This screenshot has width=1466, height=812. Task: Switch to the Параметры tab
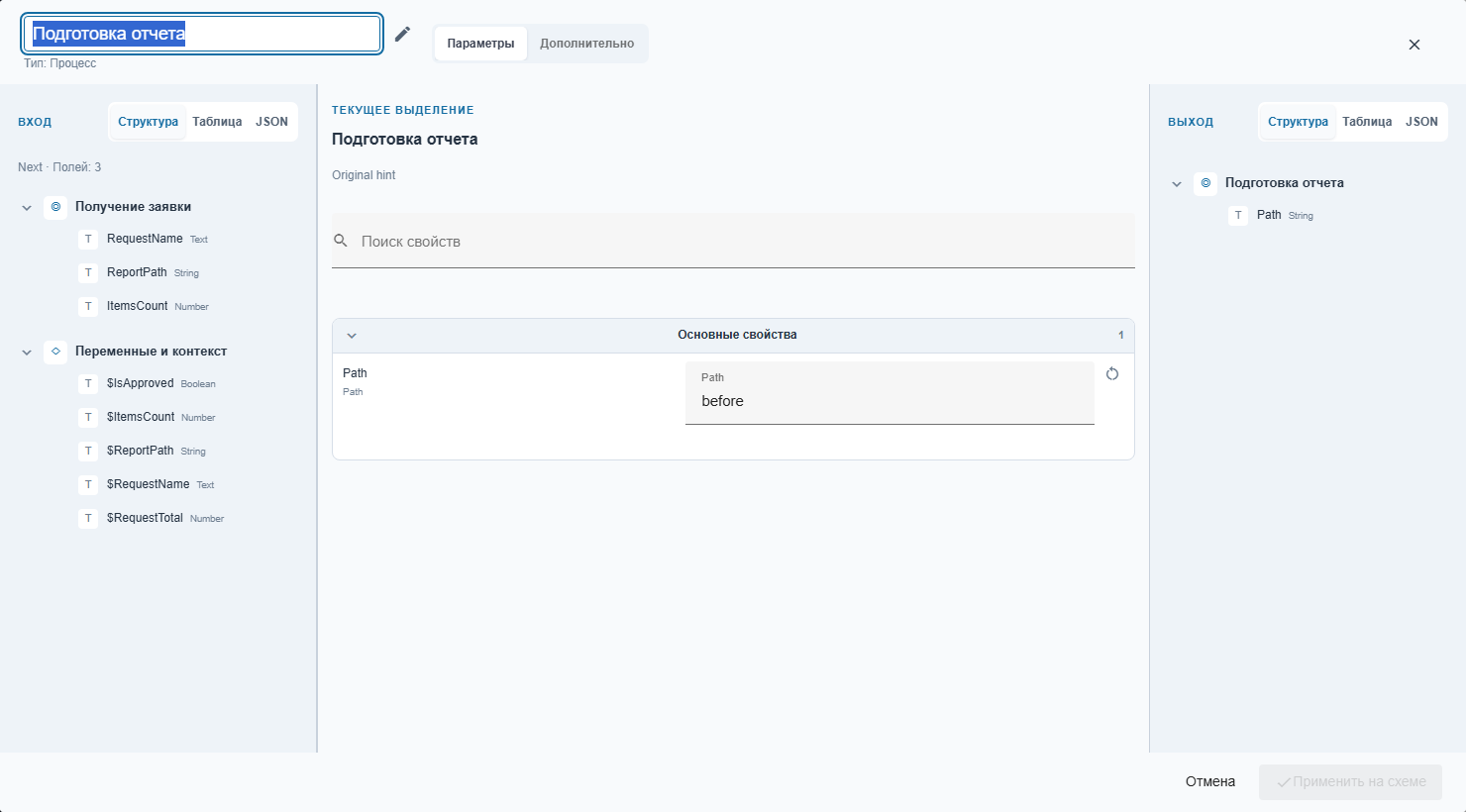pyautogui.click(x=480, y=44)
